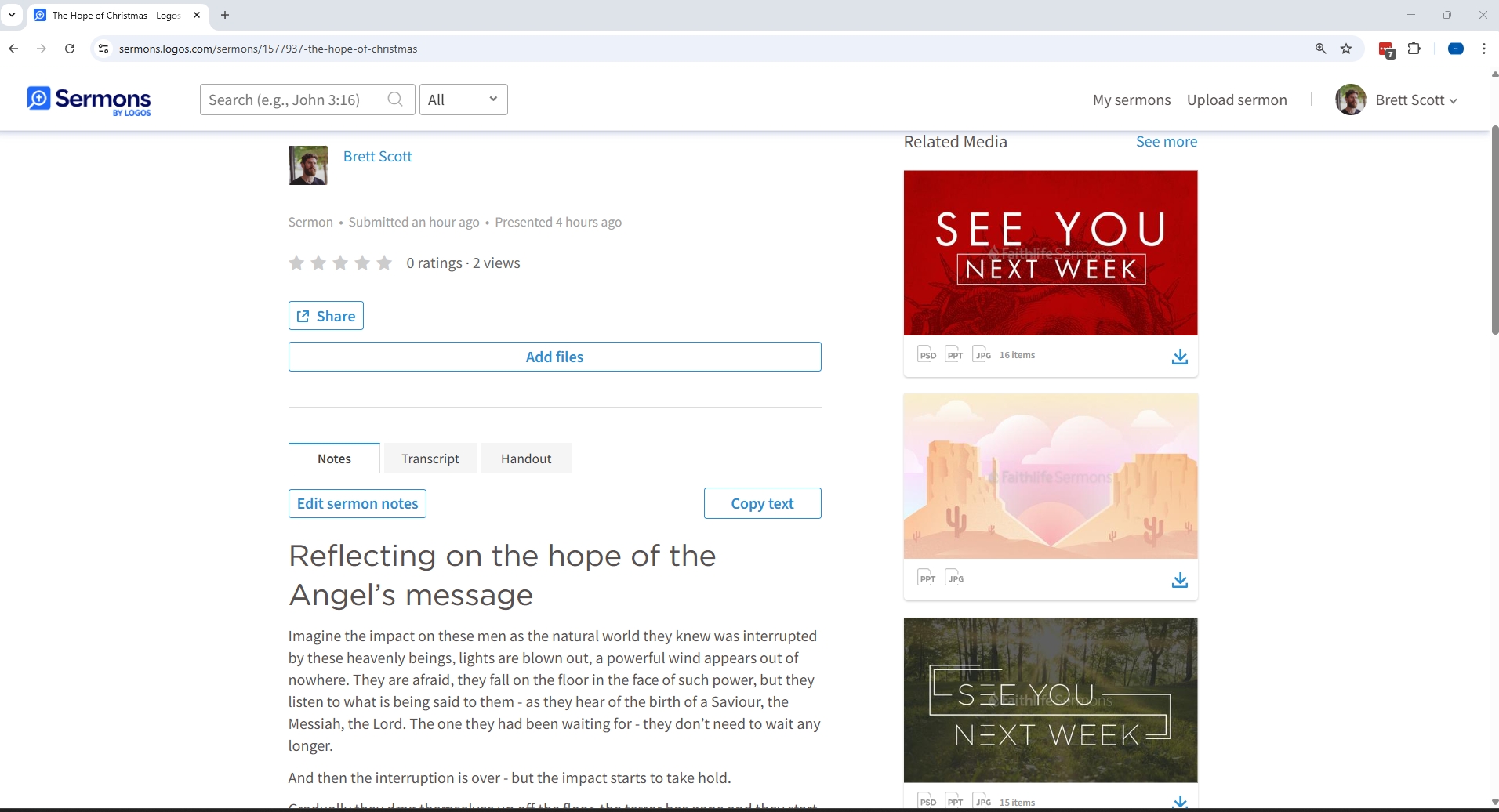
Task: Close The Hope of Christmas tab
Action: coord(197,15)
